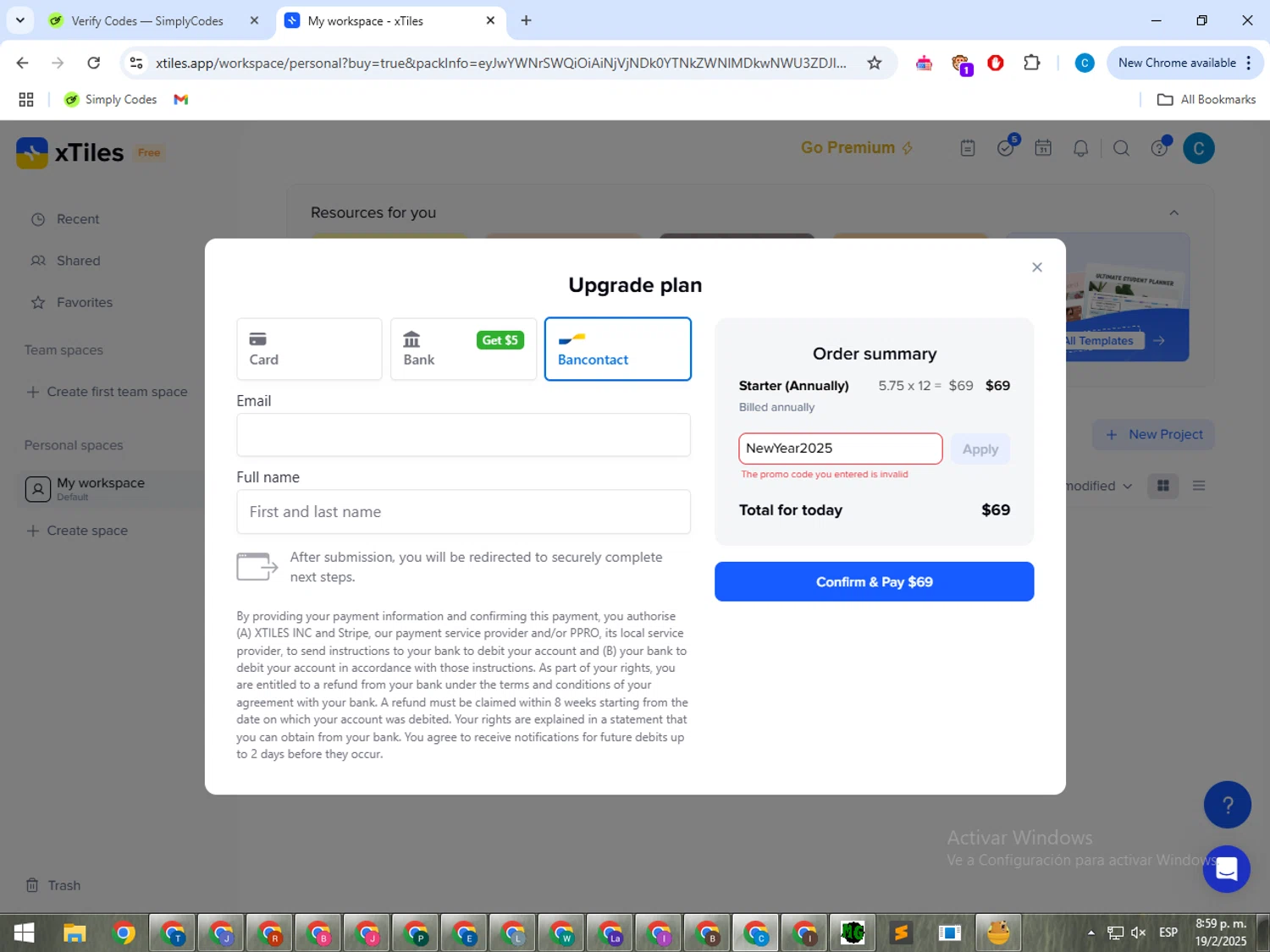Click the volume icon in tray

click(1138, 933)
